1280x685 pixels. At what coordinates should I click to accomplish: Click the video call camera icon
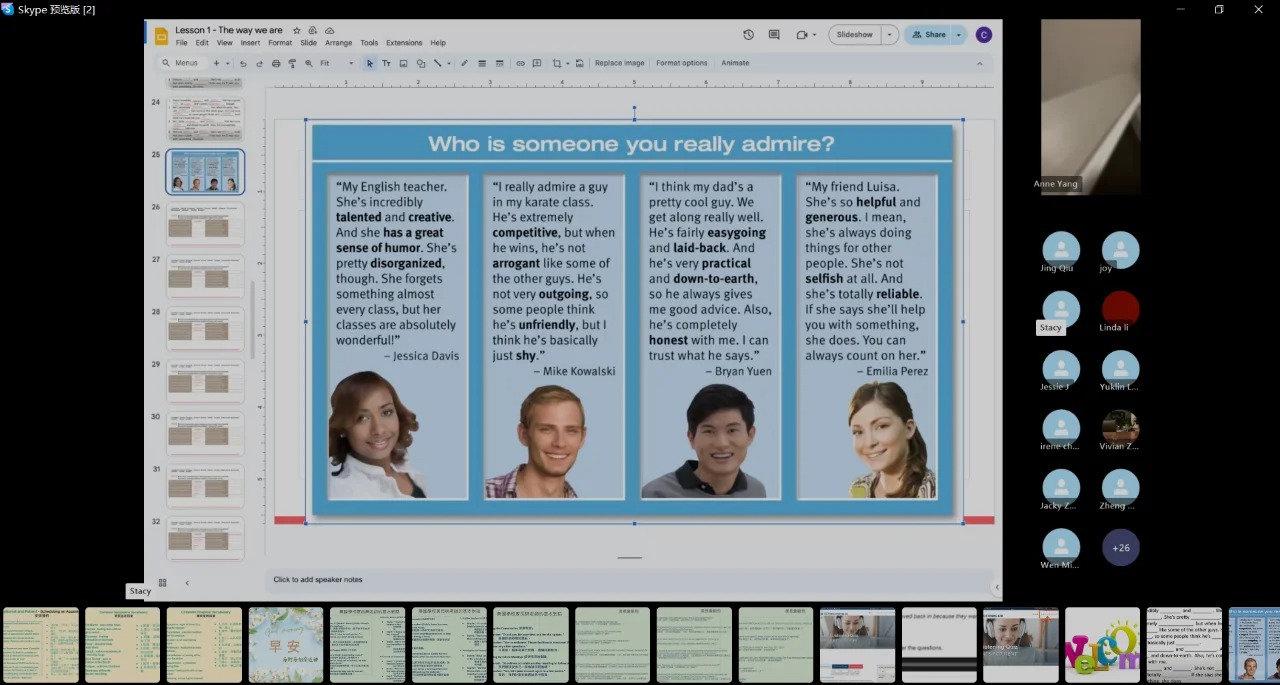tap(802, 35)
